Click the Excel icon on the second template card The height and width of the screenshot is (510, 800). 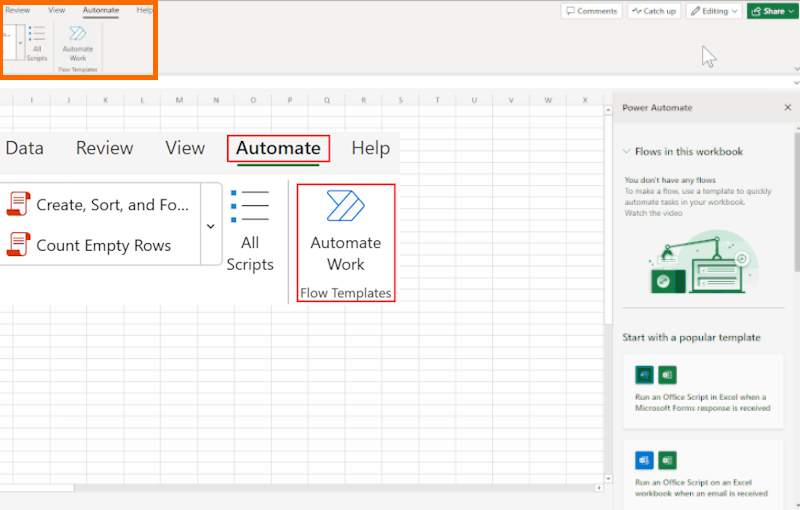point(667,461)
